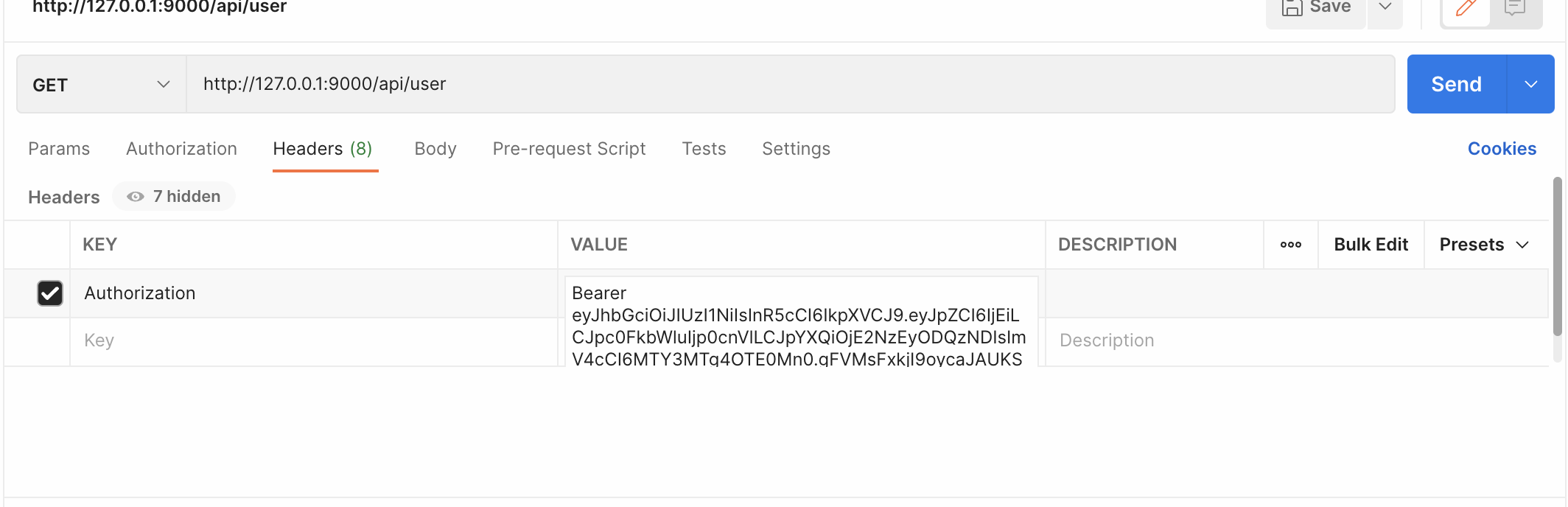
Task: Click Bulk Edit for headers
Action: pos(1370,244)
